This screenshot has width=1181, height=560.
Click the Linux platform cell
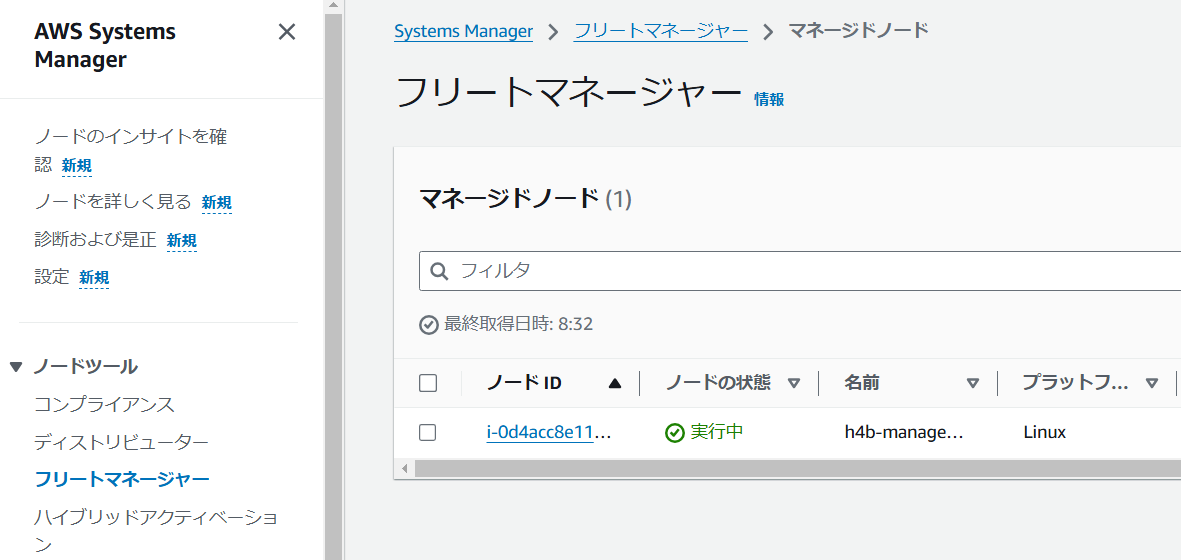click(x=1045, y=433)
